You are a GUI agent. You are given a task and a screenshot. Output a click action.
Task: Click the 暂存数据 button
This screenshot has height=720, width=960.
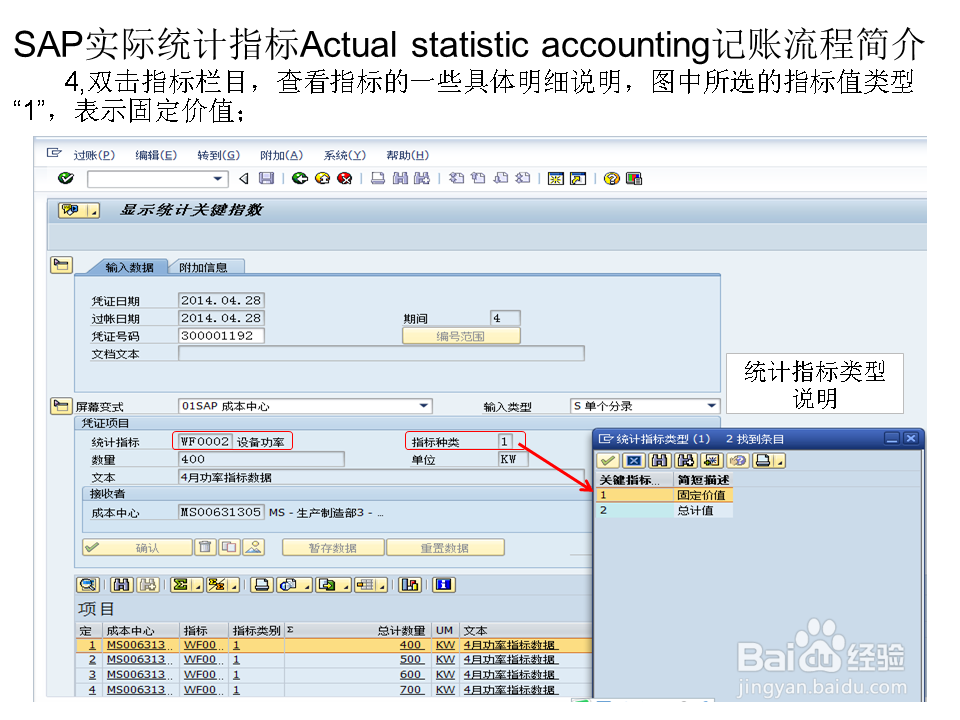point(333,547)
